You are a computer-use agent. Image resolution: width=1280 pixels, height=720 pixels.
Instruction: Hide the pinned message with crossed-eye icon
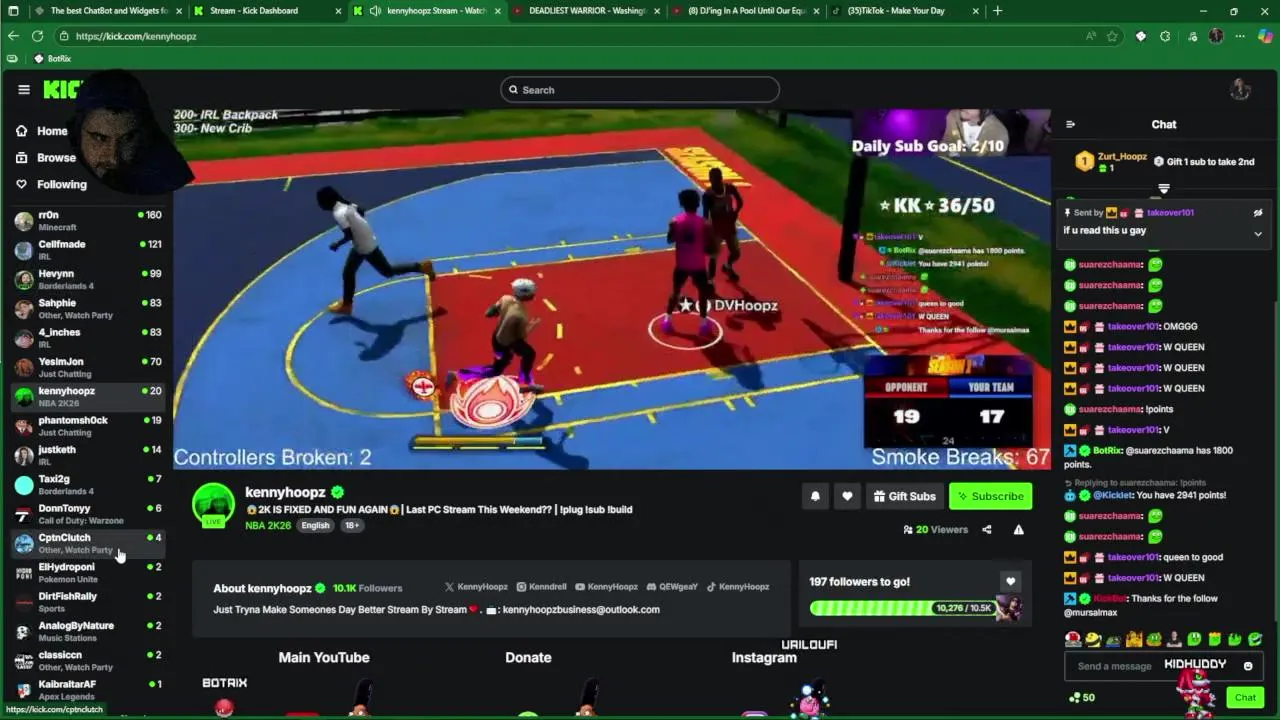click(1258, 212)
